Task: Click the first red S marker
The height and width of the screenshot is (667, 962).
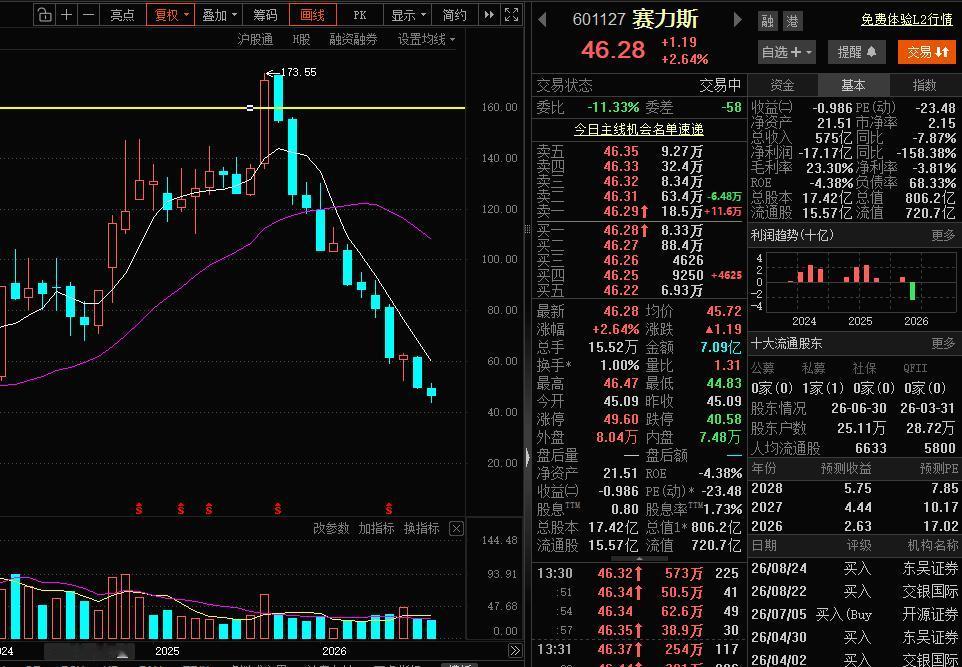Action: click(x=139, y=508)
